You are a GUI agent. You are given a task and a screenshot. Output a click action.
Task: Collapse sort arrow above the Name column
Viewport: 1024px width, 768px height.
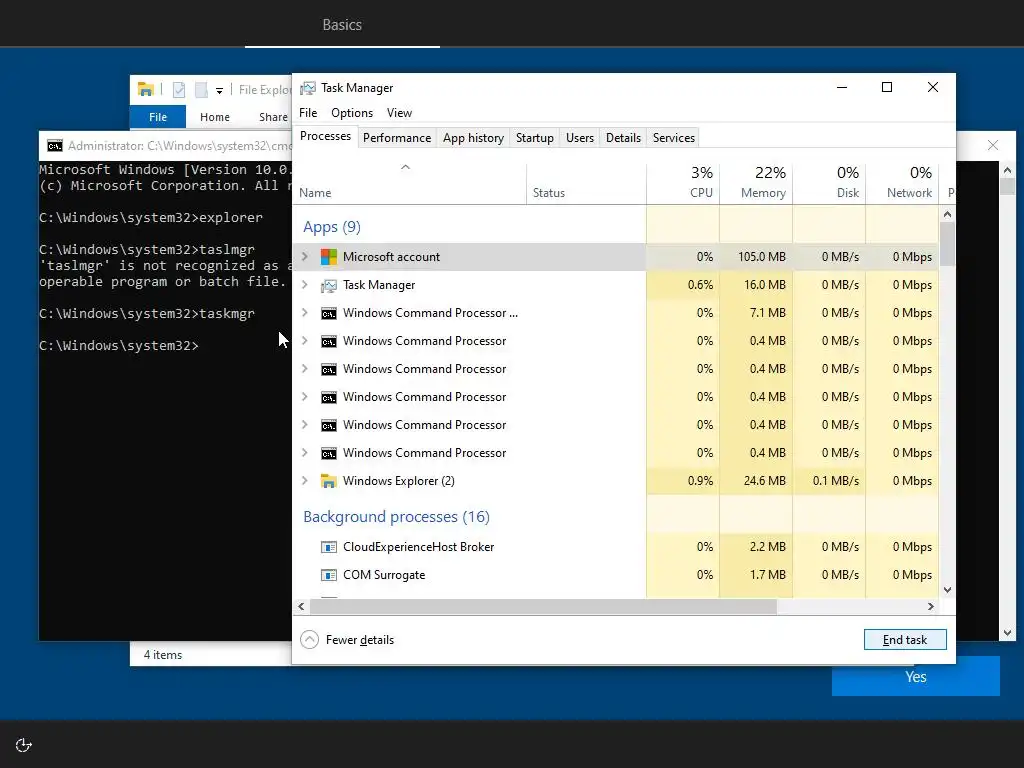point(406,167)
